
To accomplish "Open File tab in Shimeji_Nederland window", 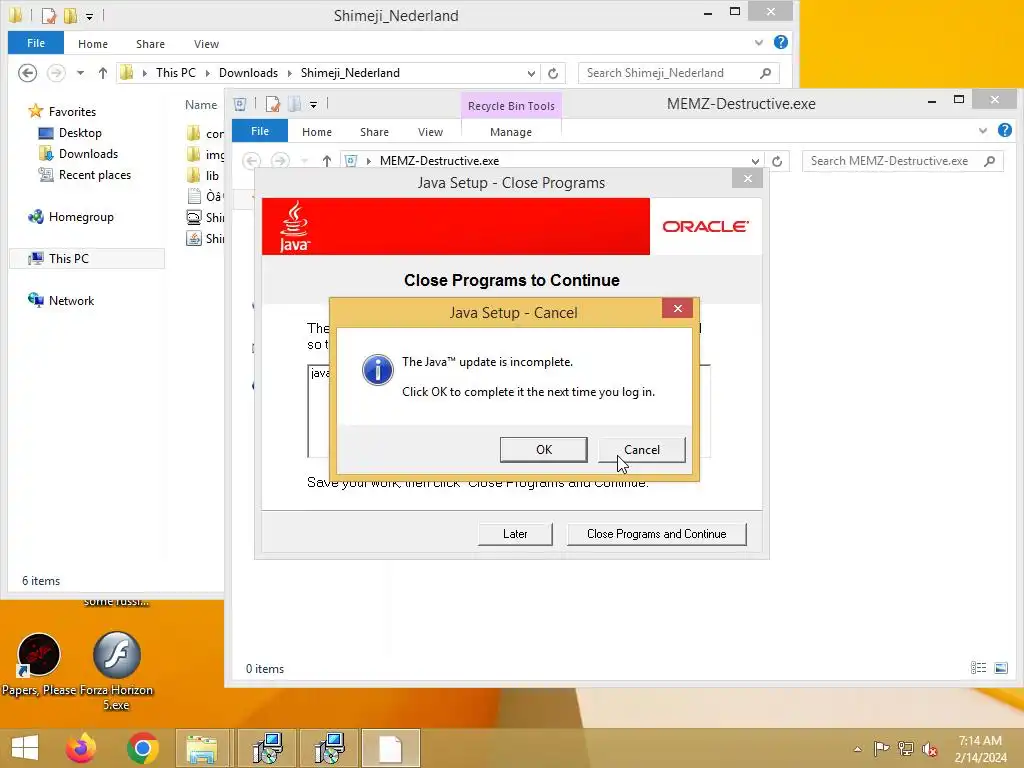I will [36, 43].
